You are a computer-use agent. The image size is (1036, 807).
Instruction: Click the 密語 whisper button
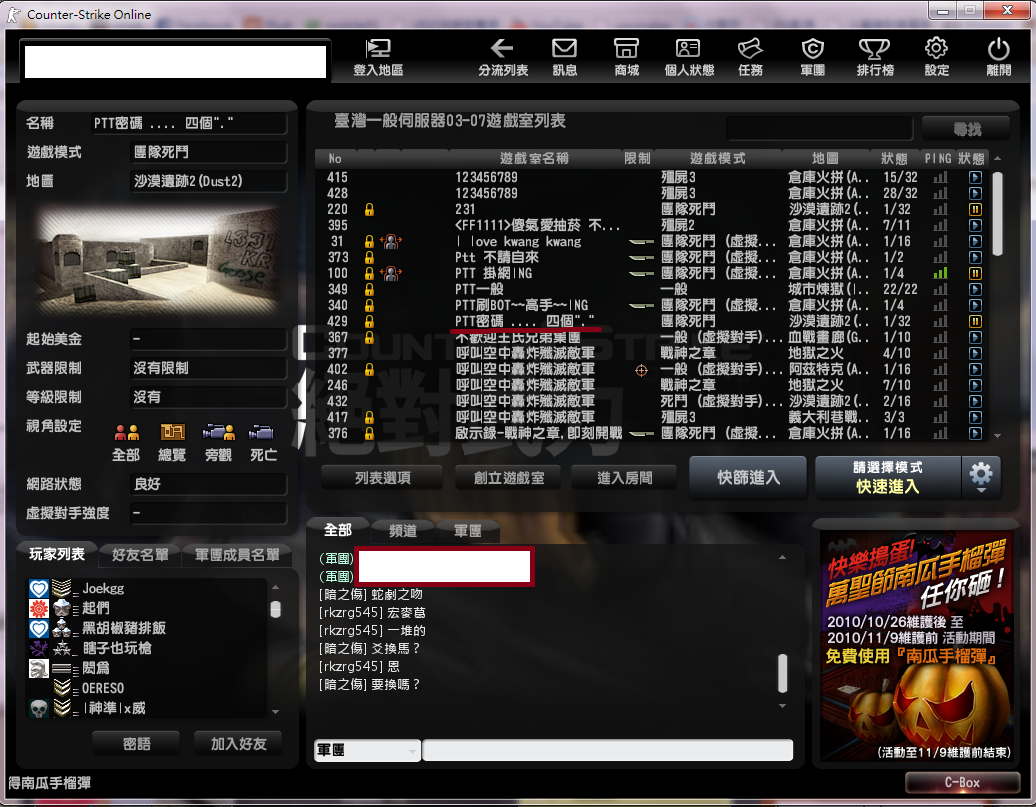point(137,744)
